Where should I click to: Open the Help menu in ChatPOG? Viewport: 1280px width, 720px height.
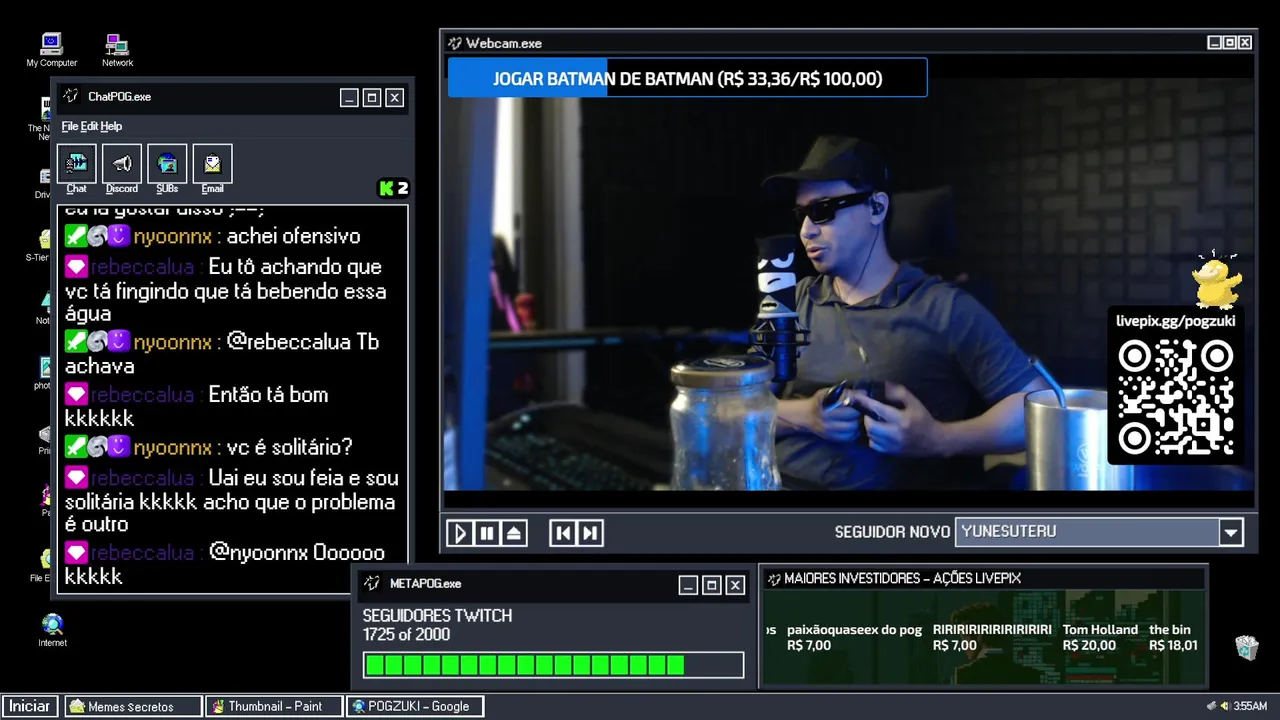coord(111,126)
